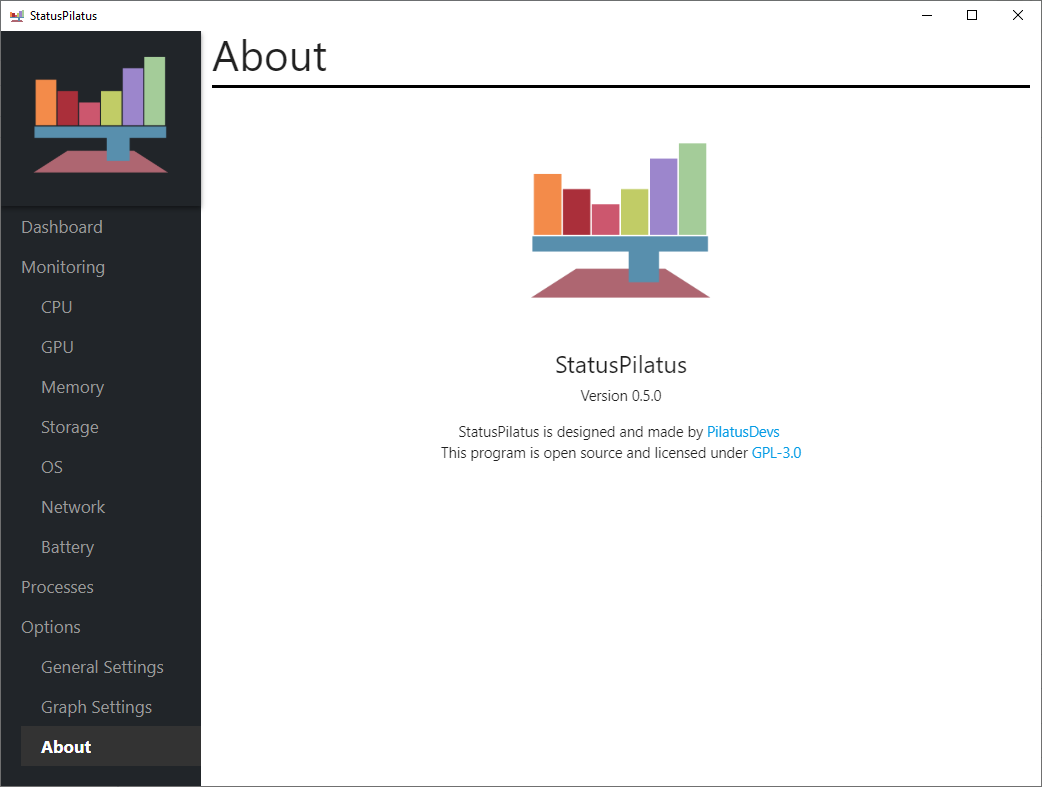Go to the GPU monitoring page
The height and width of the screenshot is (787, 1042).
coord(110,347)
